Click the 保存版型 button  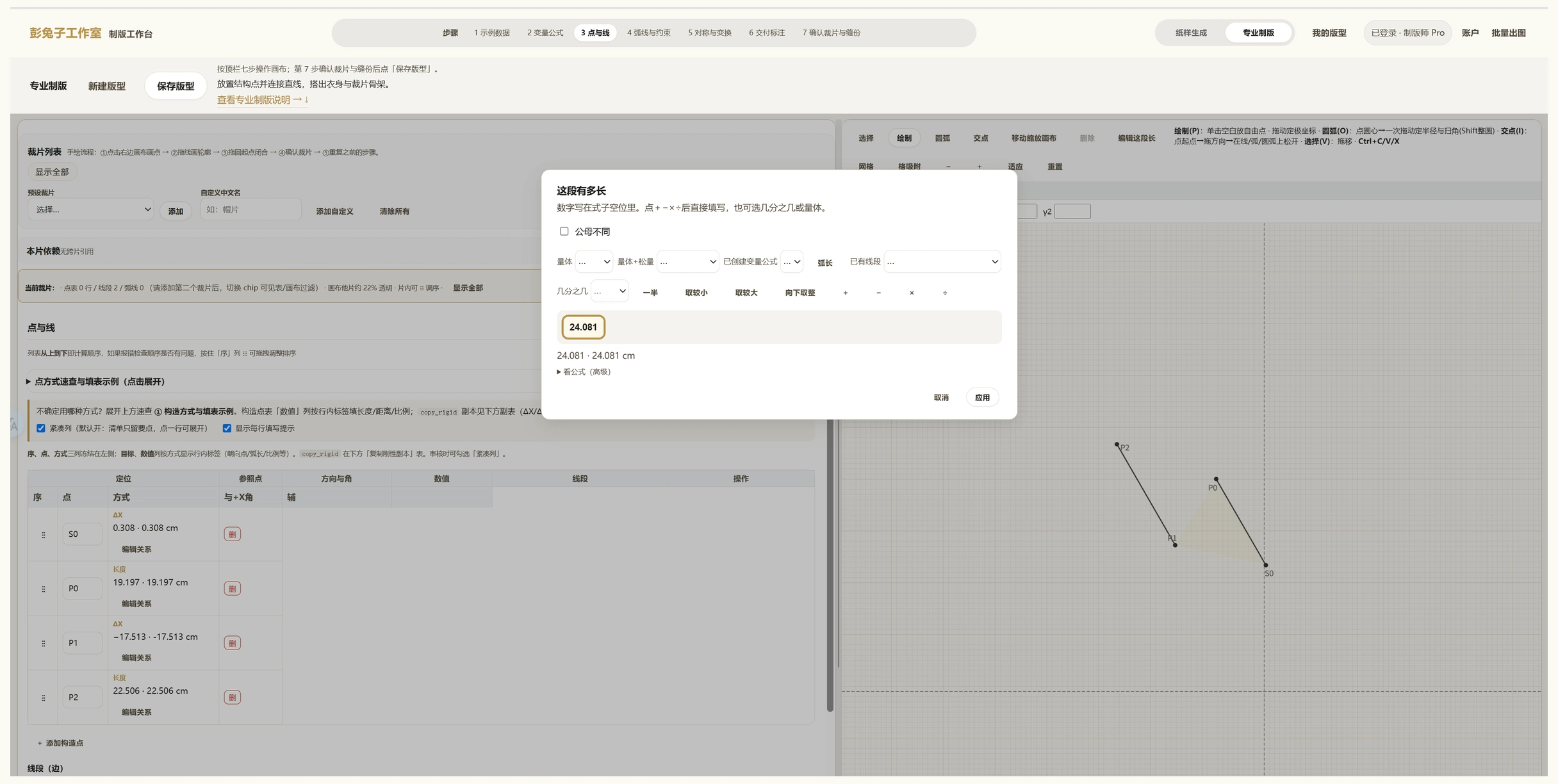[x=176, y=86]
